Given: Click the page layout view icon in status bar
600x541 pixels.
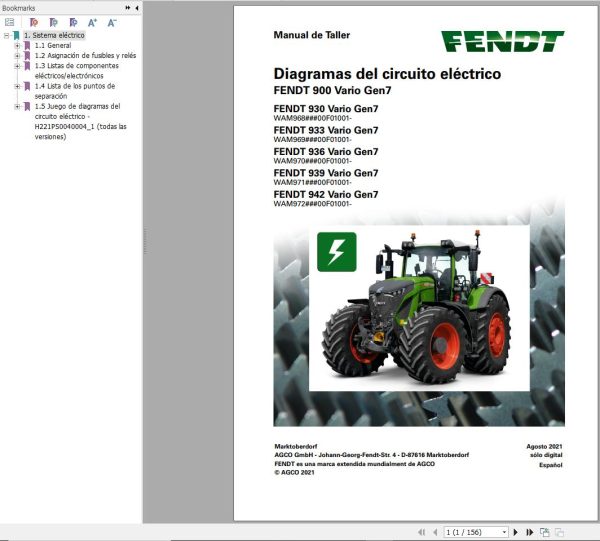Looking at the screenshot, I should 545,532.
